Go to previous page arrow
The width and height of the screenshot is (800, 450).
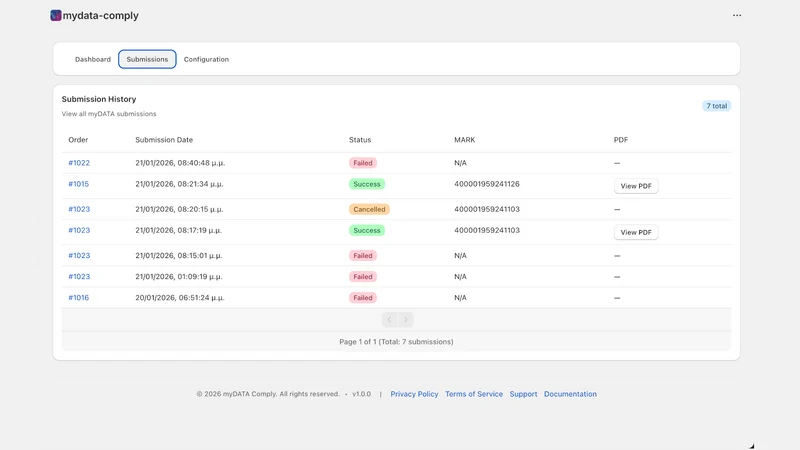[x=389, y=319]
